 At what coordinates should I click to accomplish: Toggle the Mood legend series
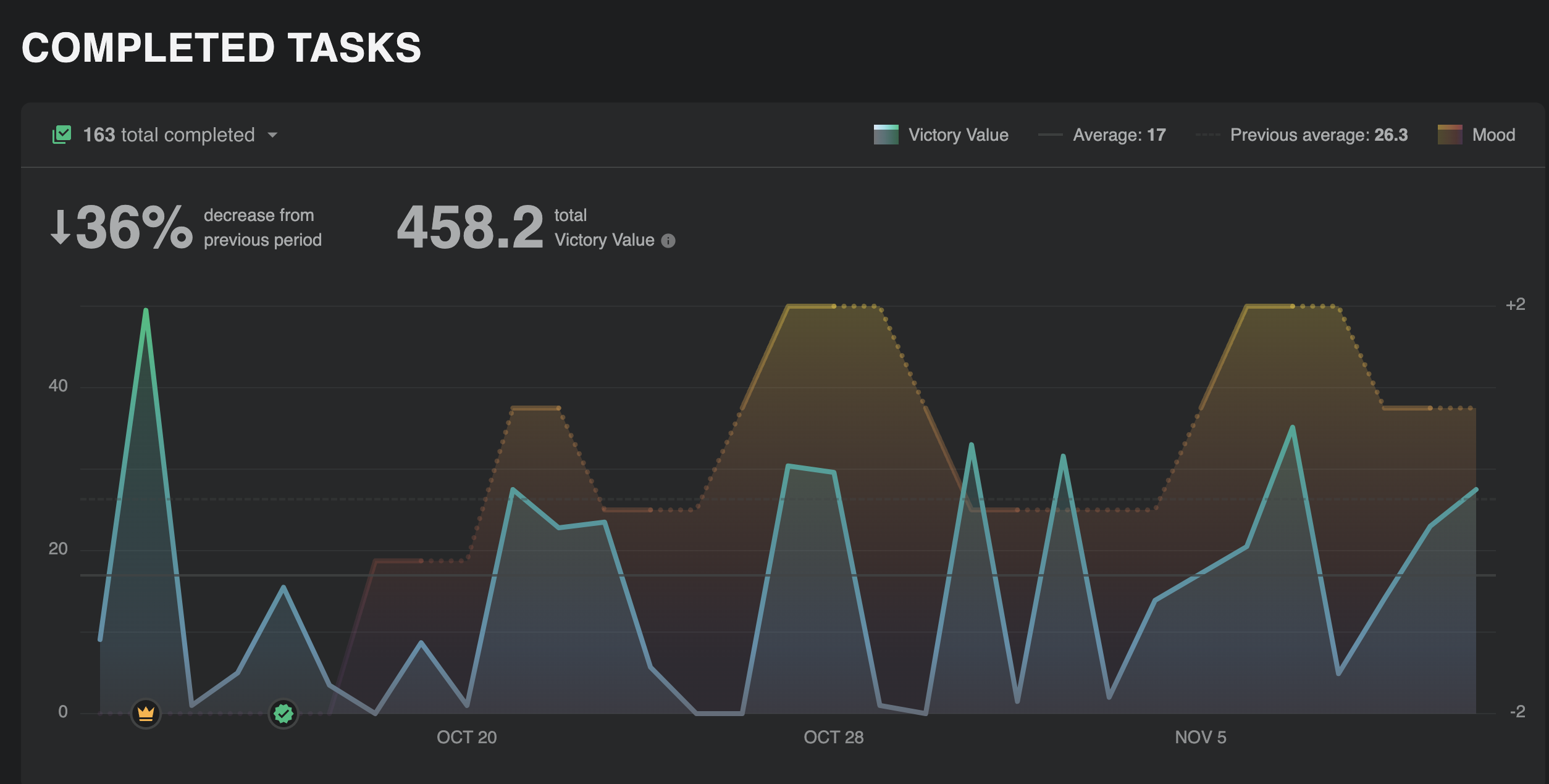[1493, 135]
